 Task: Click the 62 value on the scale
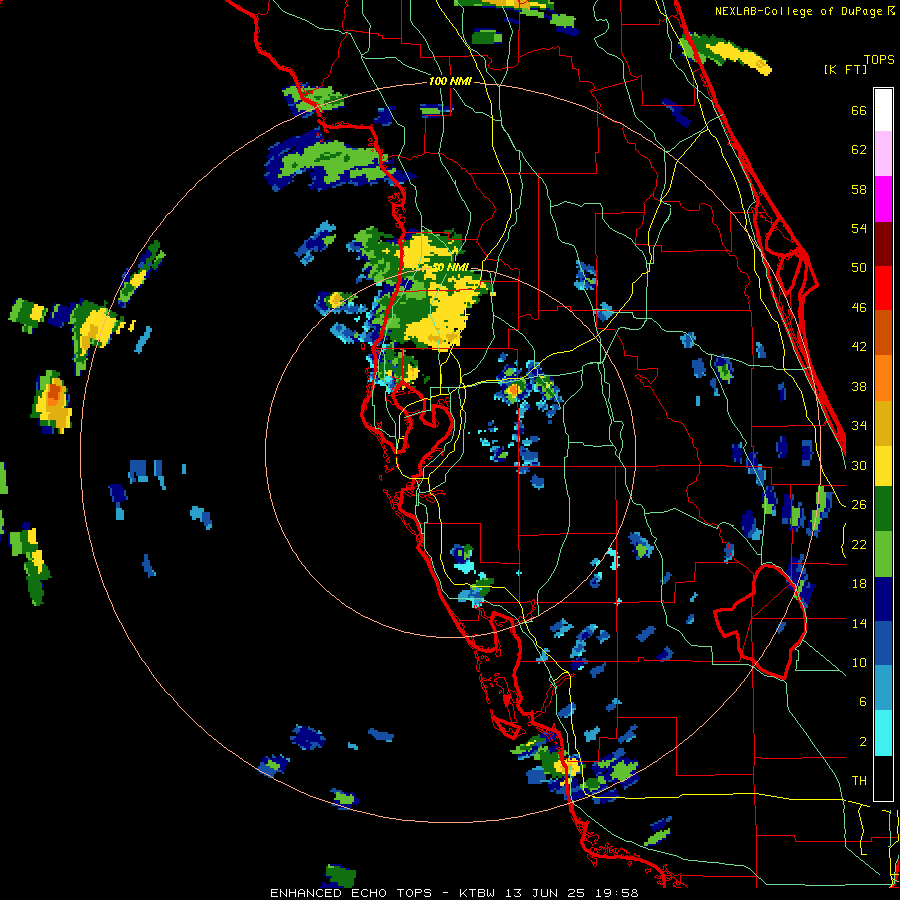859,150
